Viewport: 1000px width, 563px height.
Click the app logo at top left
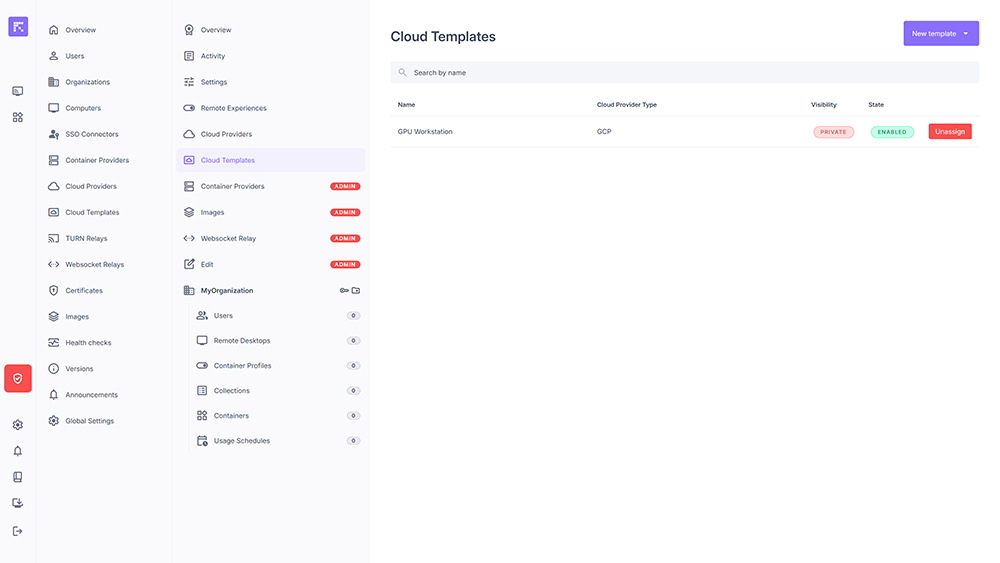(18, 27)
